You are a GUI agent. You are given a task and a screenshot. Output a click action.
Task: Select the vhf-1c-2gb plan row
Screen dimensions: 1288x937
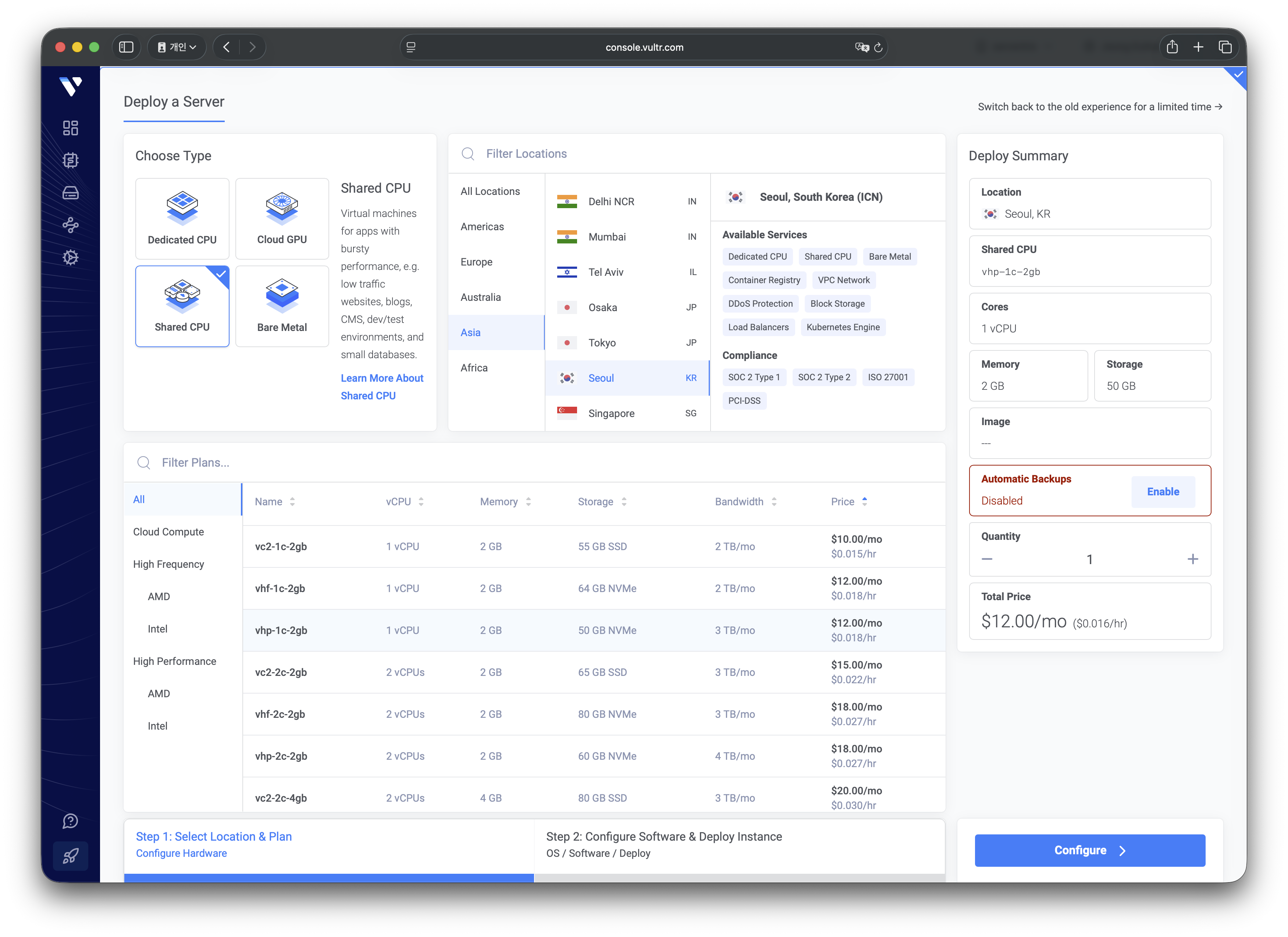pos(594,589)
